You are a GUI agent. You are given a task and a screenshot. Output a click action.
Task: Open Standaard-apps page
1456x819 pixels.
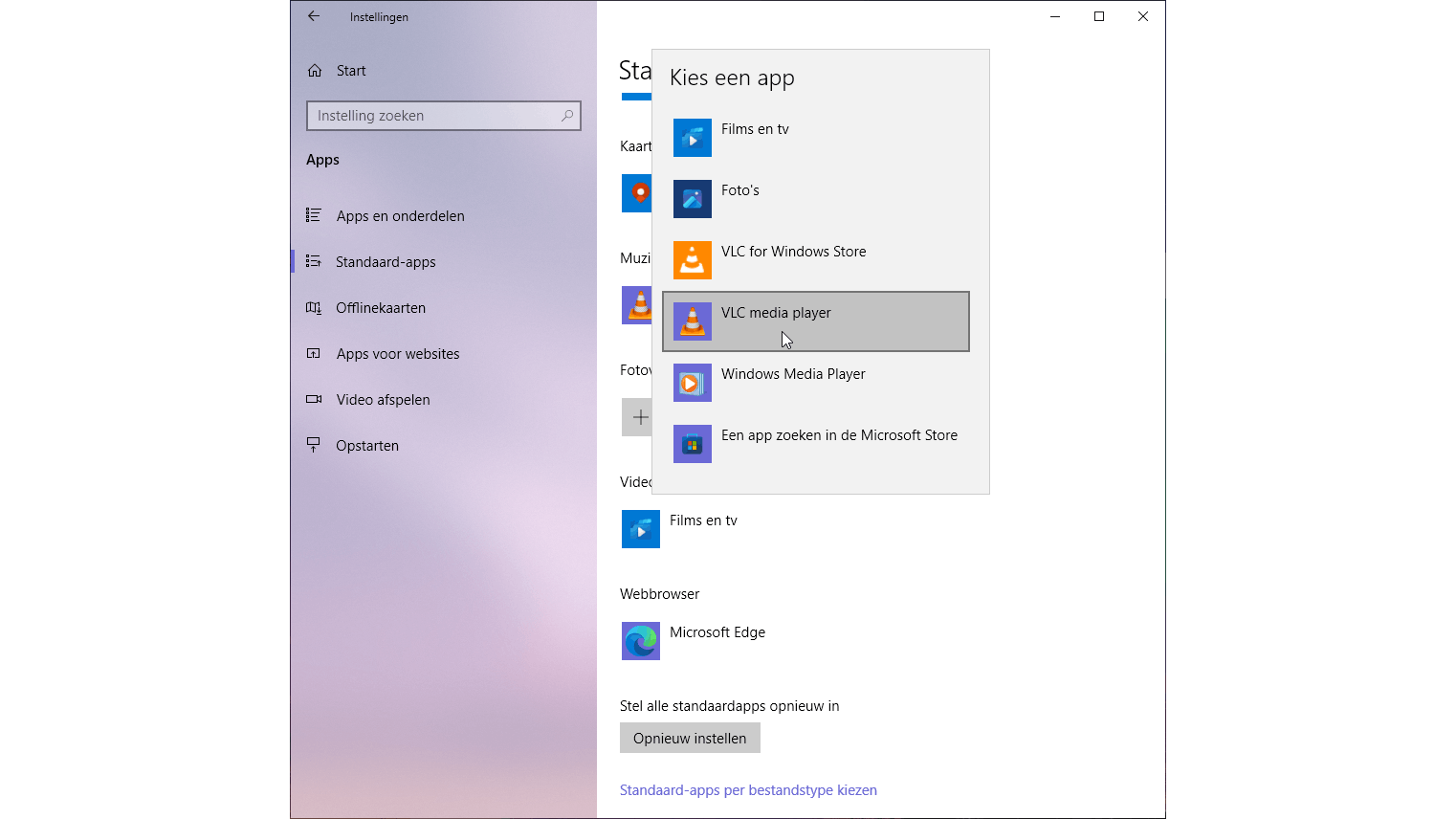[x=444, y=262]
